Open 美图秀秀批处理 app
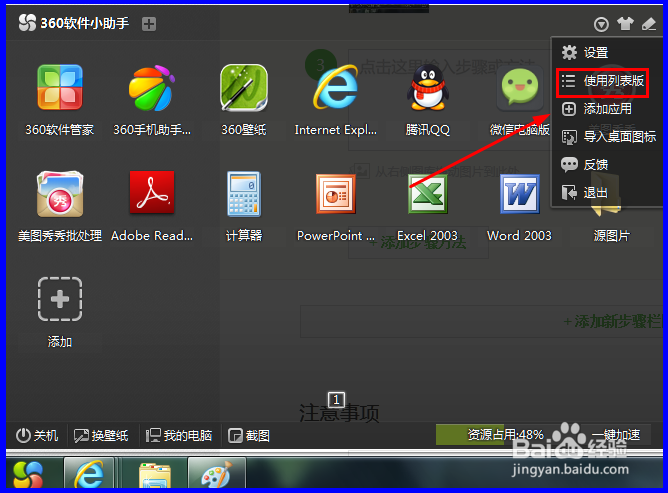The image size is (668, 493). point(60,194)
